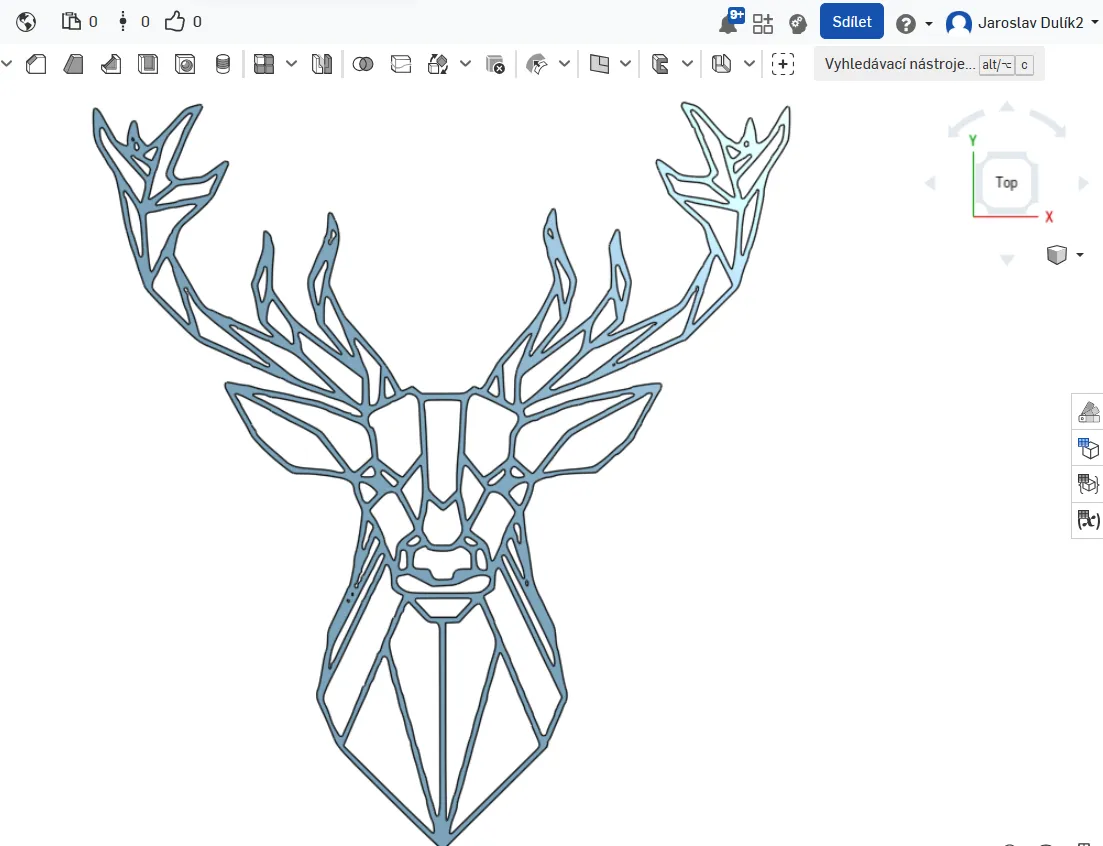Expand the linear pattern tool dropdown
This screenshot has height=846, width=1103.
[x=291, y=65]
